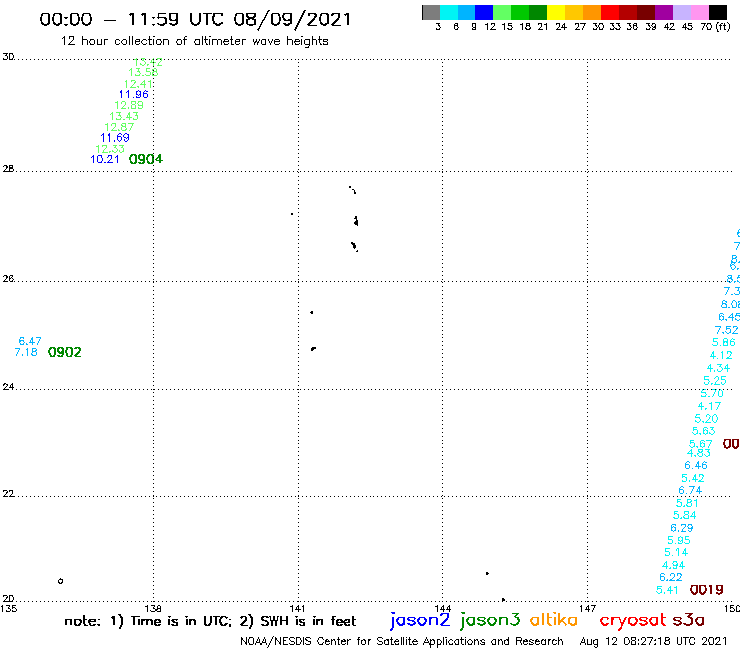Click the note about UTC time and SWH
Image resolution: width=740 pixels, height=650 pixels.
[210, 621]
